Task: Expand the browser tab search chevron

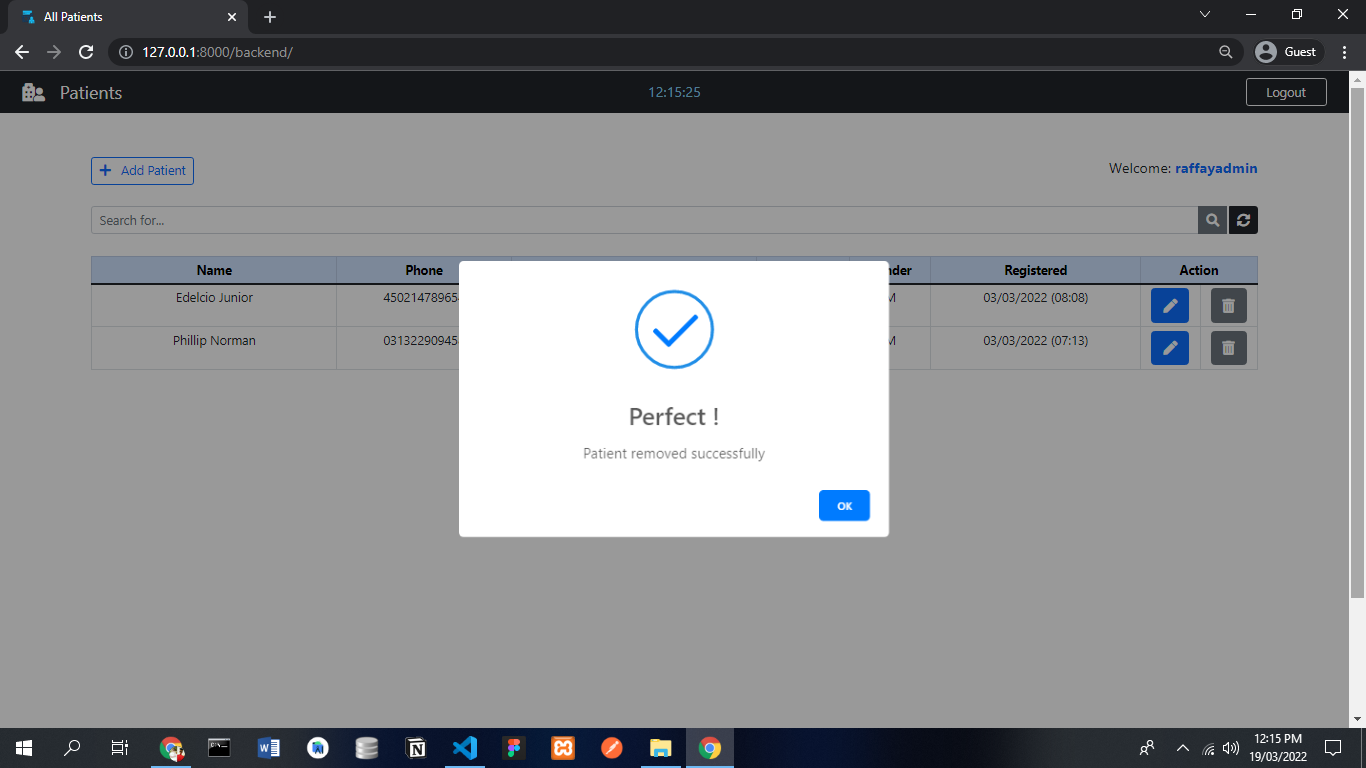Action: tap(1205, 14)
